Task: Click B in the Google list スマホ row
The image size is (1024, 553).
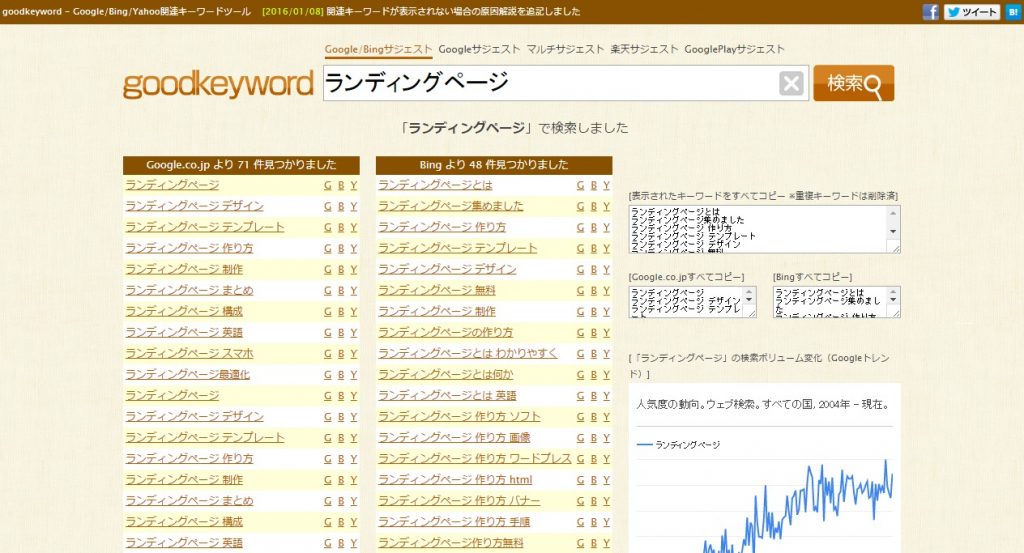Action: 341,354
